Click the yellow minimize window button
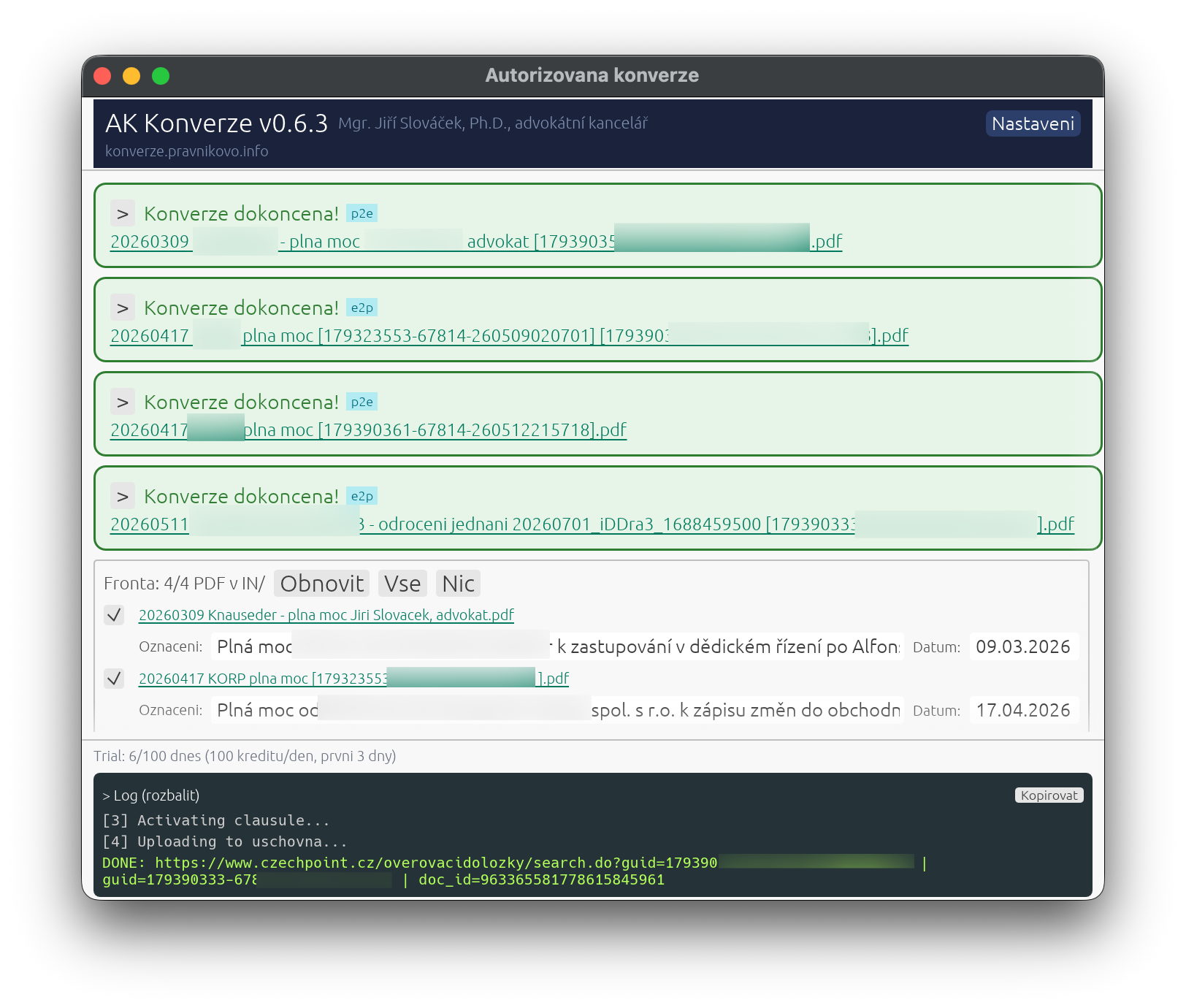The height and width of the screenshot is (1008, 1186). click(x=131, y=76)
